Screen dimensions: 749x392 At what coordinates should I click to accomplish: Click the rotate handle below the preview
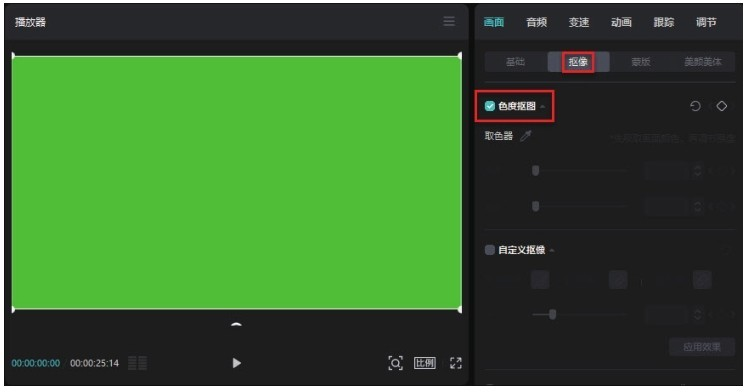(236, 325)
